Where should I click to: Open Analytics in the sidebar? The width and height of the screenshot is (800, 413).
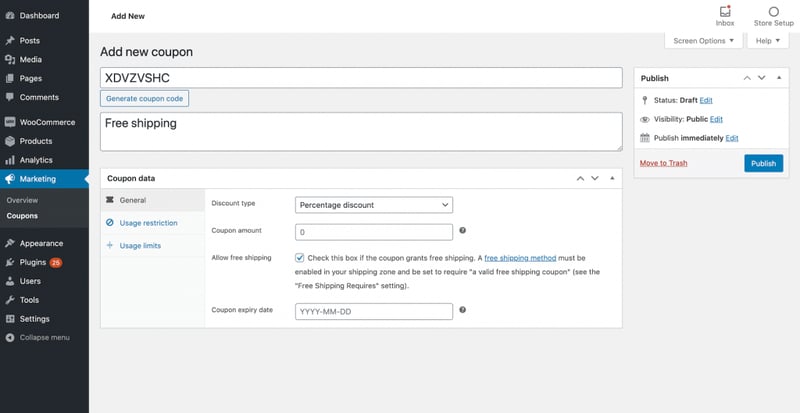click(x=35, y=160)
